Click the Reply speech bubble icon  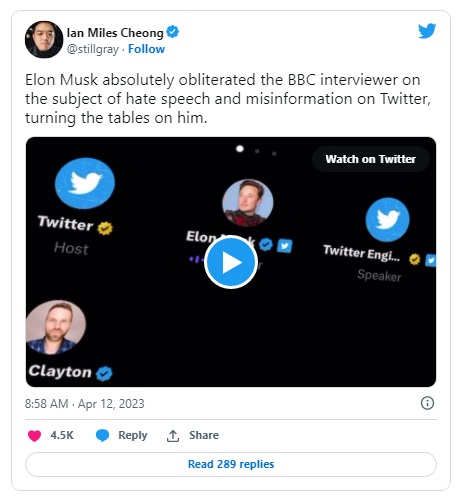tap(102, 435)
